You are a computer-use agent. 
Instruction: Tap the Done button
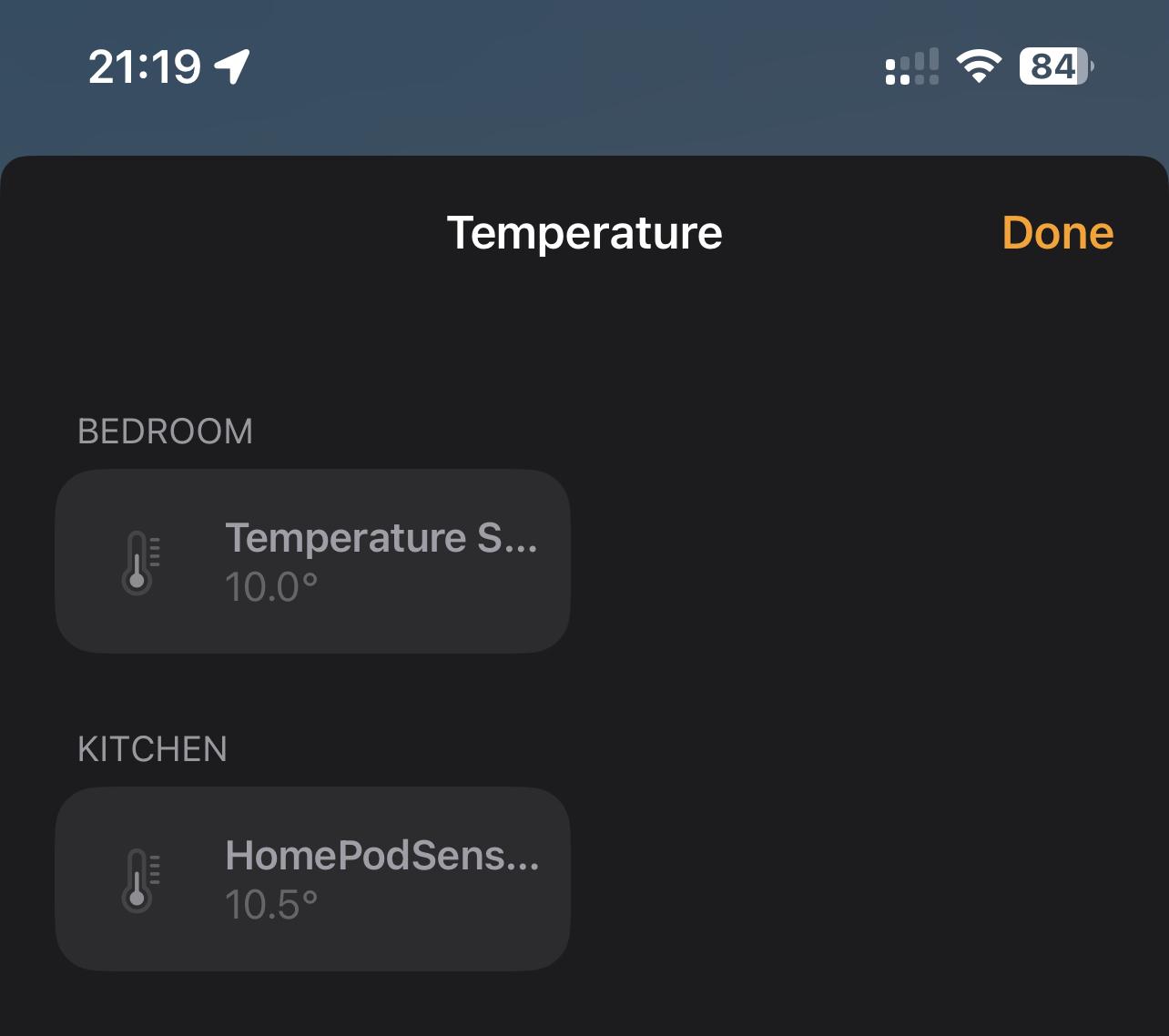[x=1057, y=233]
